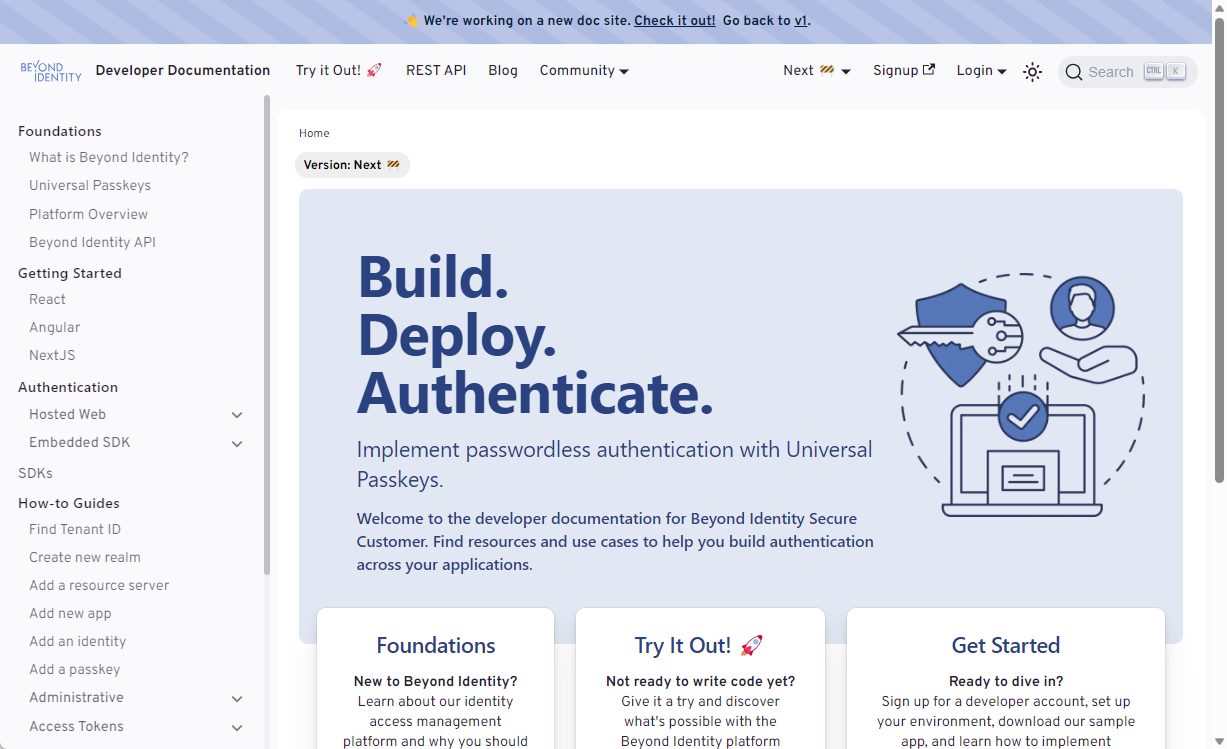Click the 'Try It Out!' card heading
This screenshot has height=749, width=1227.
pos(700,645)
